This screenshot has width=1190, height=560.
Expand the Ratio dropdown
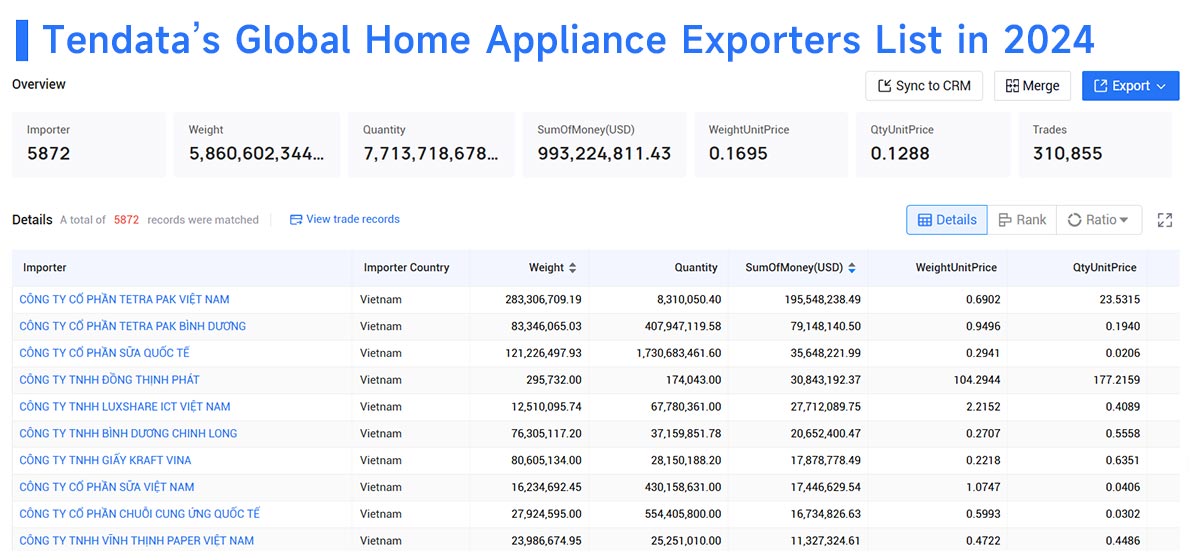(x=1098, y=220)
